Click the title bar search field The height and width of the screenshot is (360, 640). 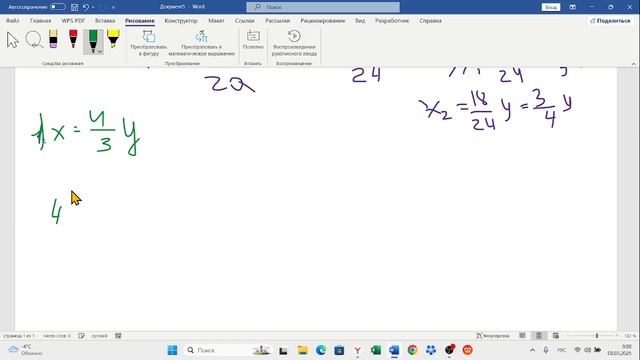tap(323, 7)
